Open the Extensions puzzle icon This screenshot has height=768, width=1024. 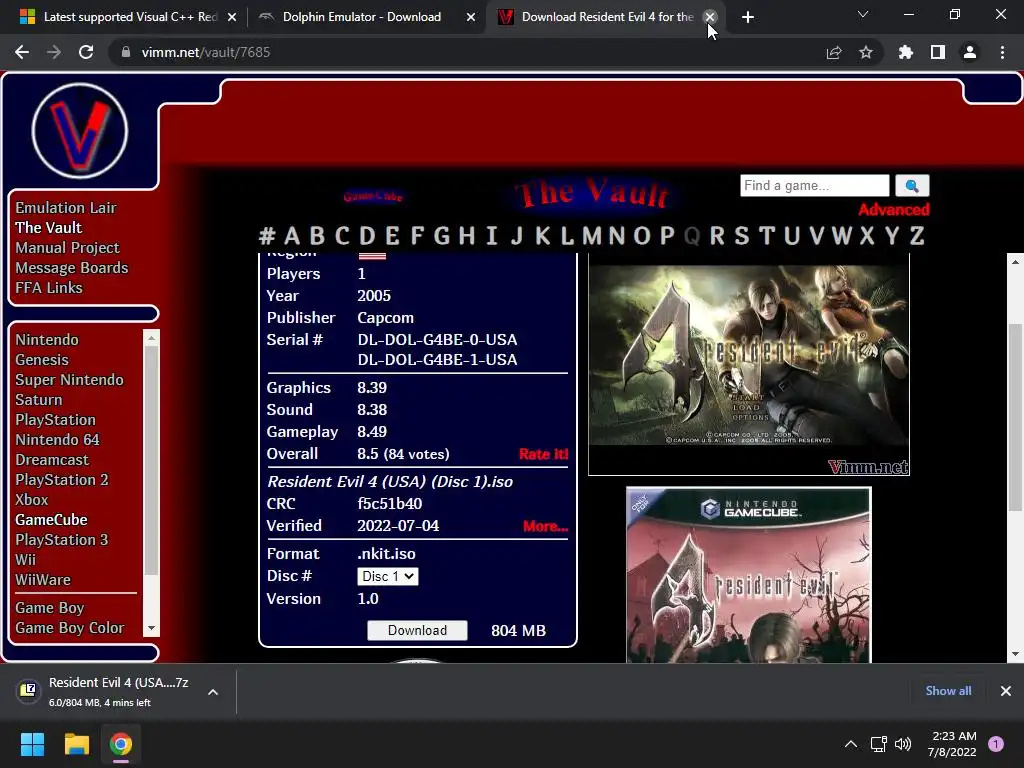pyautogui.click(x=906, y=52)
